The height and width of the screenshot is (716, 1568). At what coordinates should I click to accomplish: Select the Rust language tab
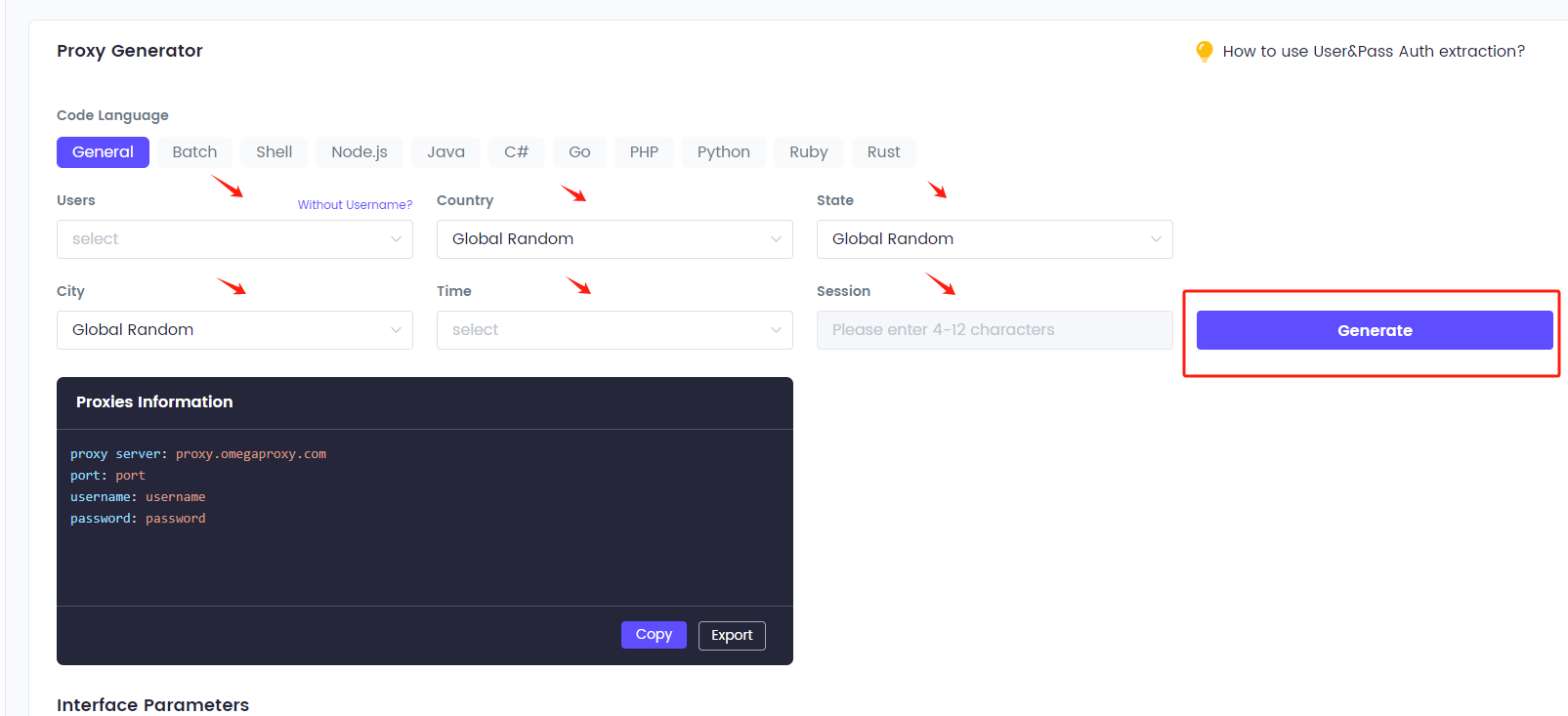tap(884, 152)
